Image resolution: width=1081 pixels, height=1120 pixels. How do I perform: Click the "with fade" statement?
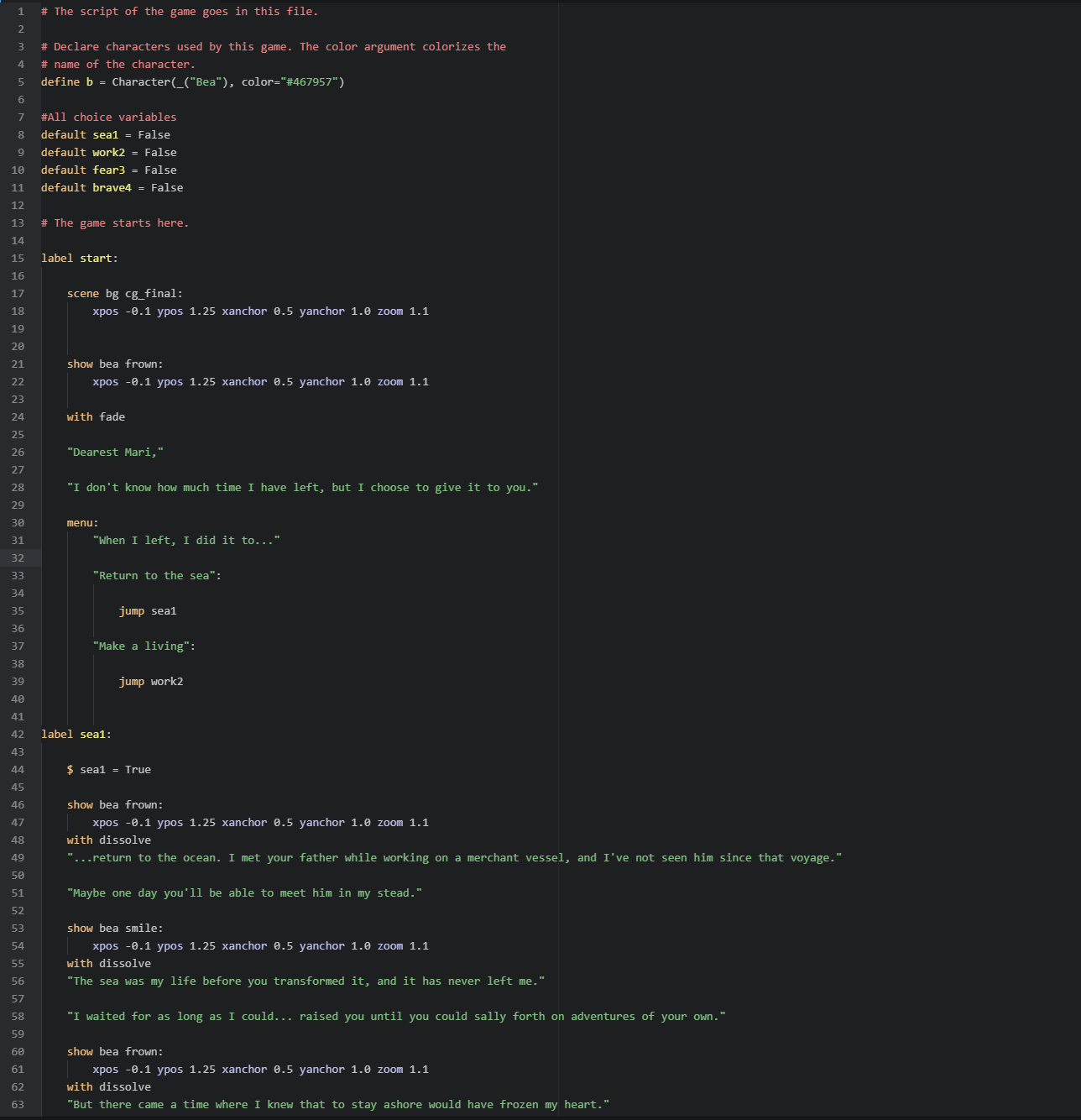coord(96,417)
